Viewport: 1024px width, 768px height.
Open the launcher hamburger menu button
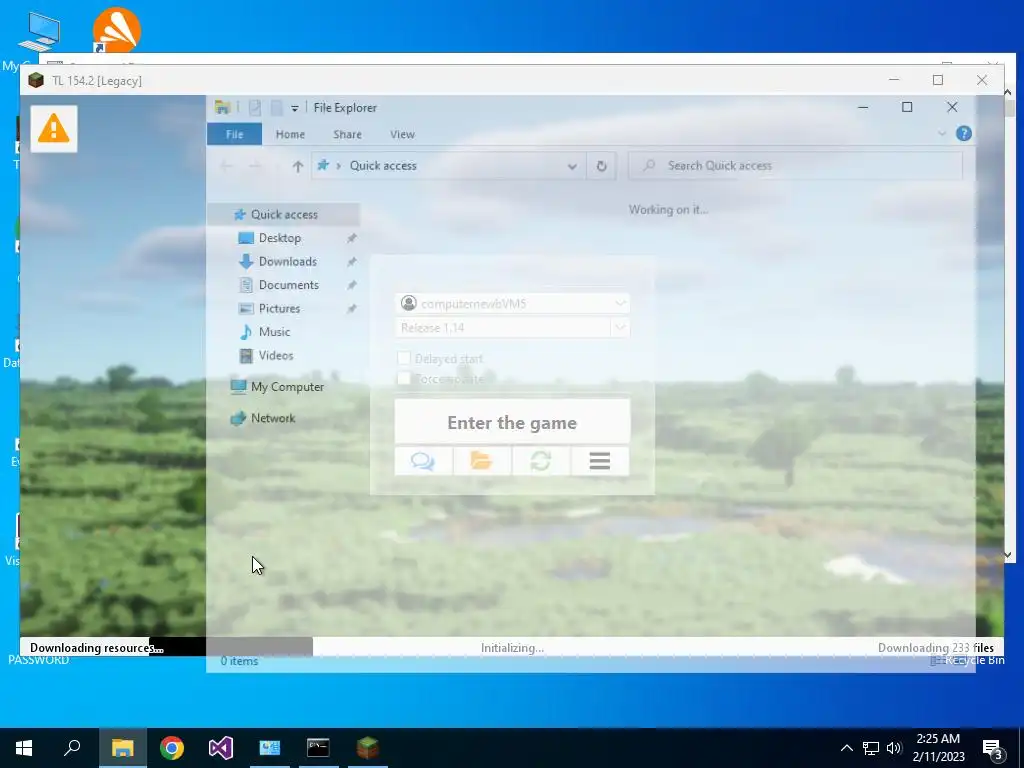click(x=600, y=461)
